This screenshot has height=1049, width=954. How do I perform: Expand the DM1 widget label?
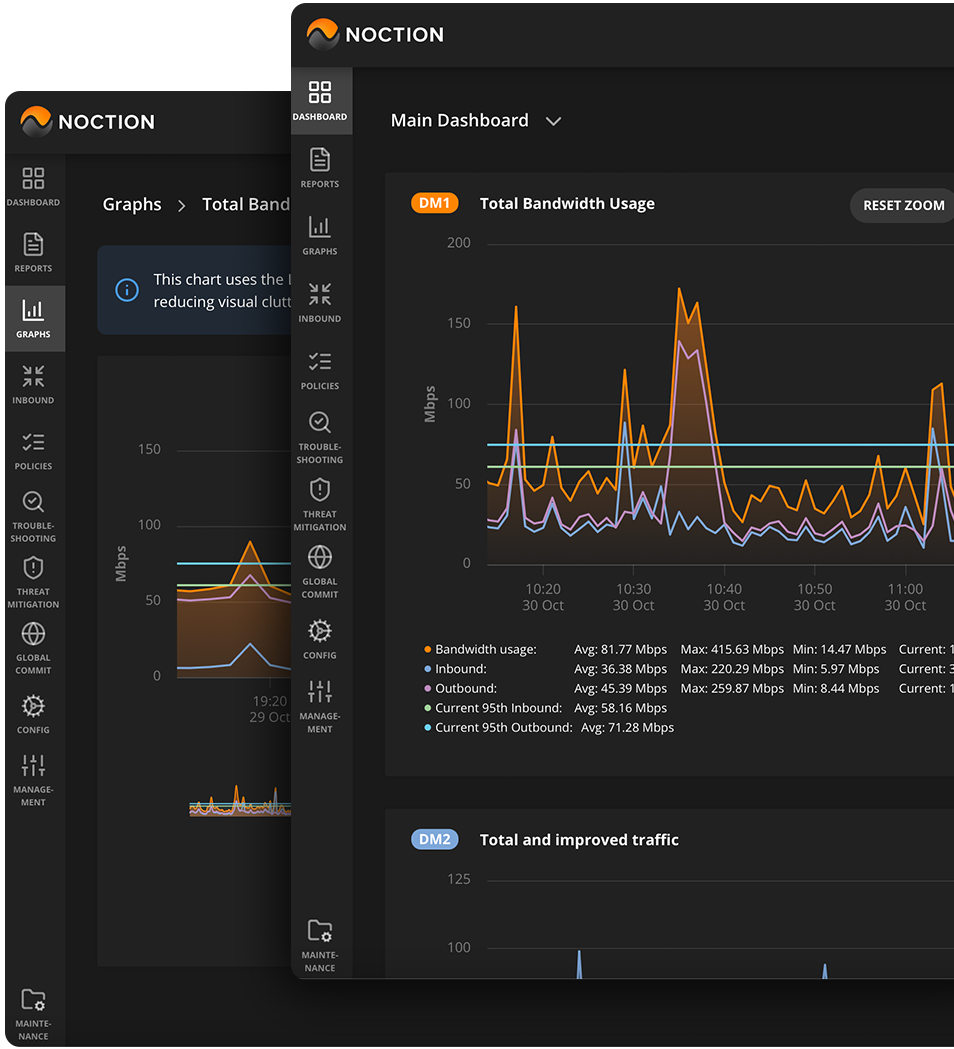coord(434,202)
